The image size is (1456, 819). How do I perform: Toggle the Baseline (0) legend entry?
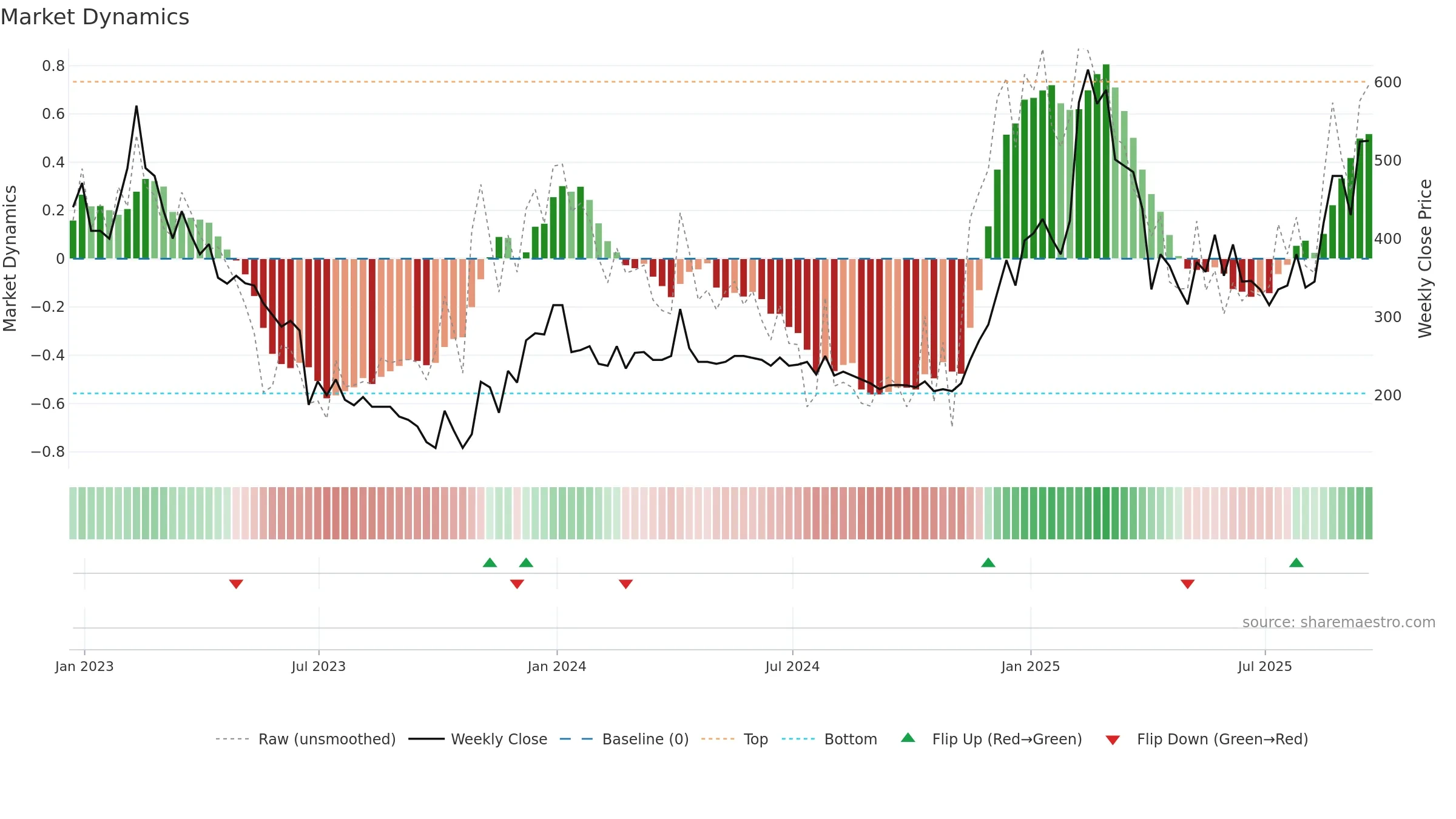click(x=624, y=739)
